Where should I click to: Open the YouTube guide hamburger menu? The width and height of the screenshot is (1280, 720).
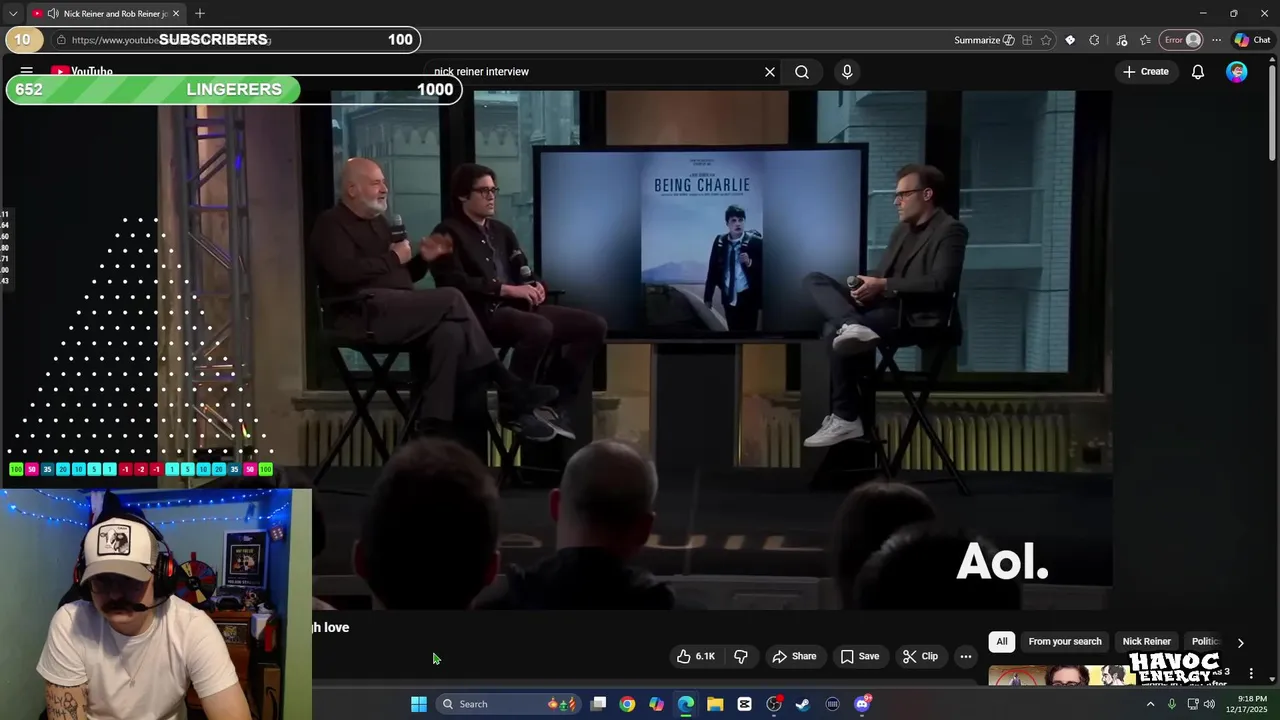[x=27, y=71]
